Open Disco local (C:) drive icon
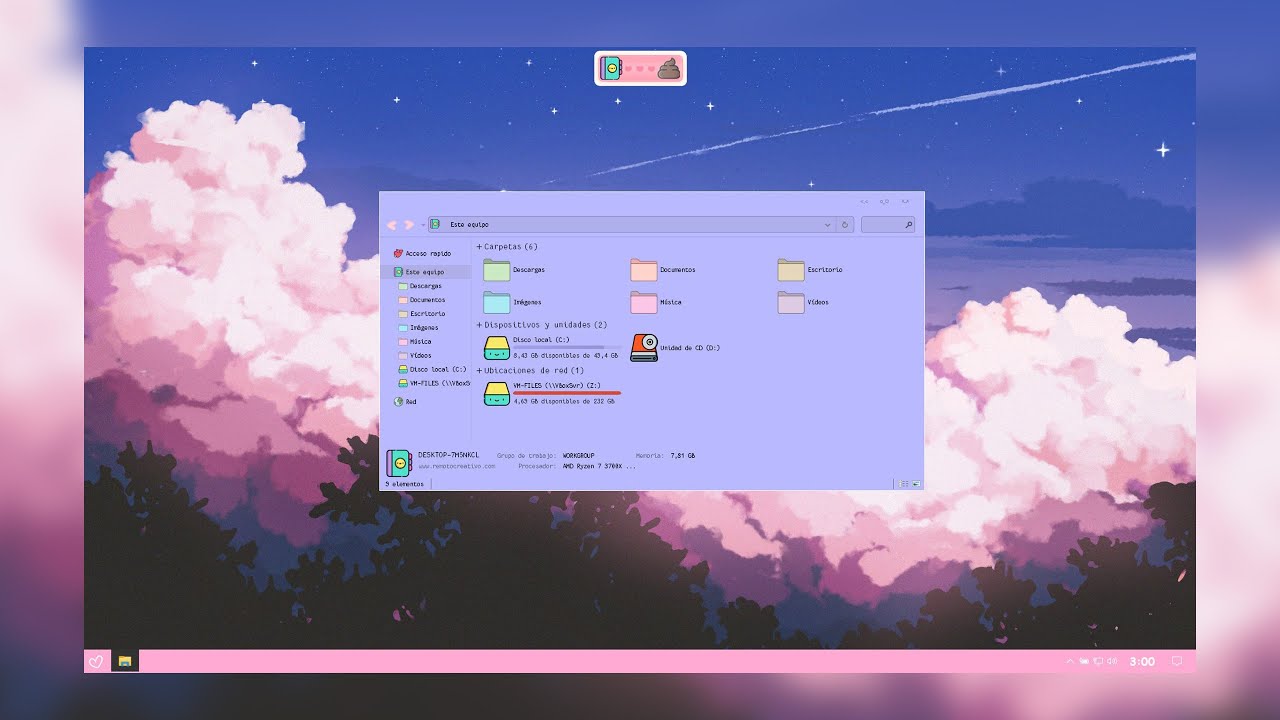1280x720 pixels. (497, 348)
